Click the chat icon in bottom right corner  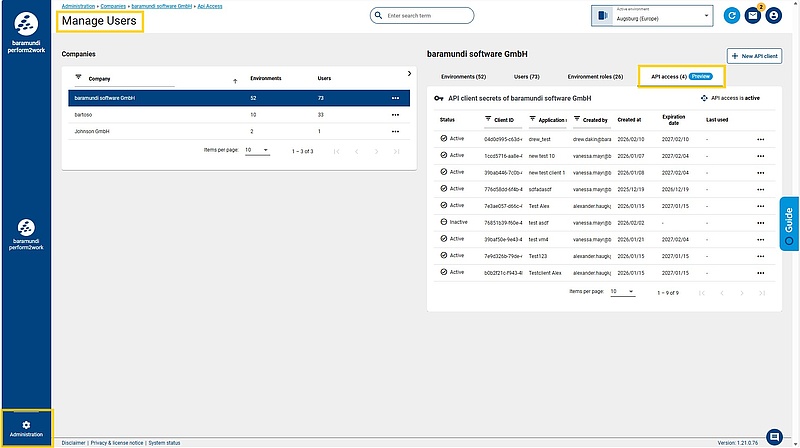(773, 436)
